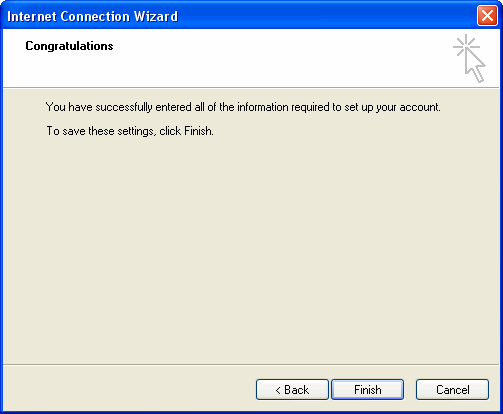Close the wizard with the red X
This screenshot has width=503, height=414.
pos(487,16)
